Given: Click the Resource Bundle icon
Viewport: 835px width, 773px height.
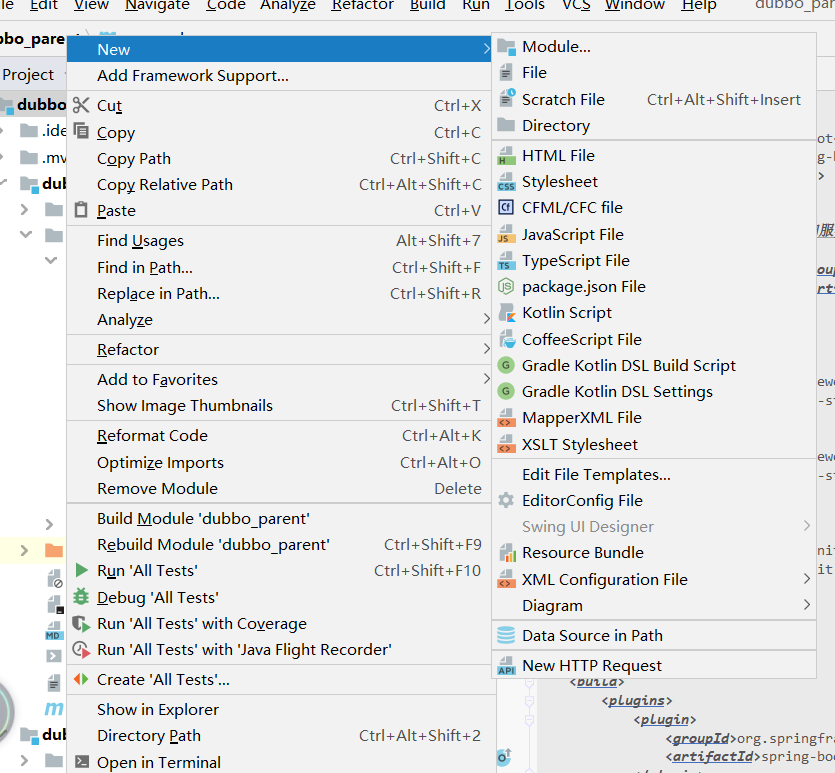Looking at the screenshot, I should point(507,553).
